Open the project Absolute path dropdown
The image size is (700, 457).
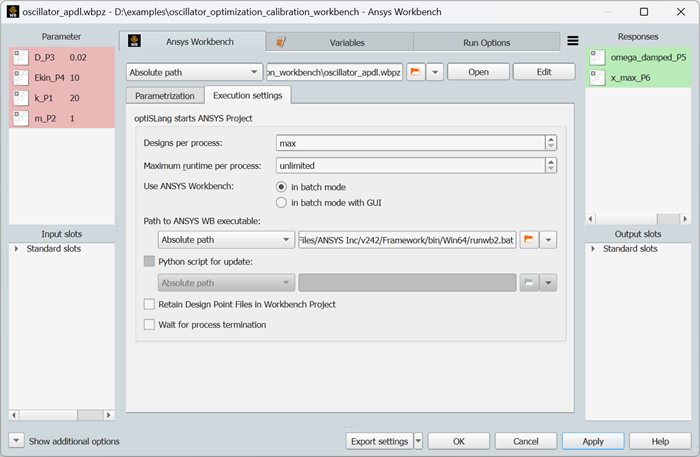[194, 72]
